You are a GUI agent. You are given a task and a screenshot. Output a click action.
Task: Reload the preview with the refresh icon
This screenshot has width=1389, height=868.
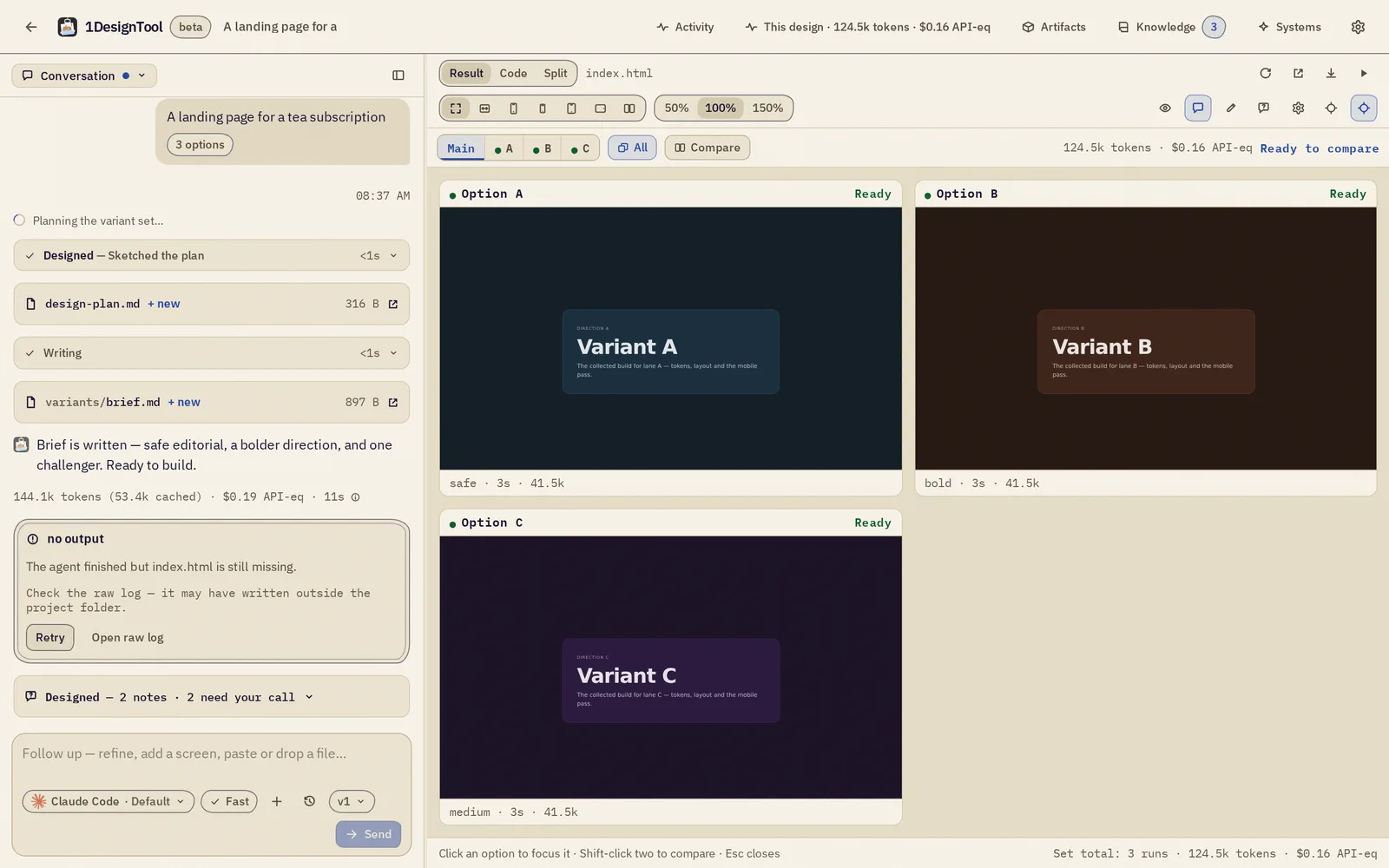(x=1265, y=73)
